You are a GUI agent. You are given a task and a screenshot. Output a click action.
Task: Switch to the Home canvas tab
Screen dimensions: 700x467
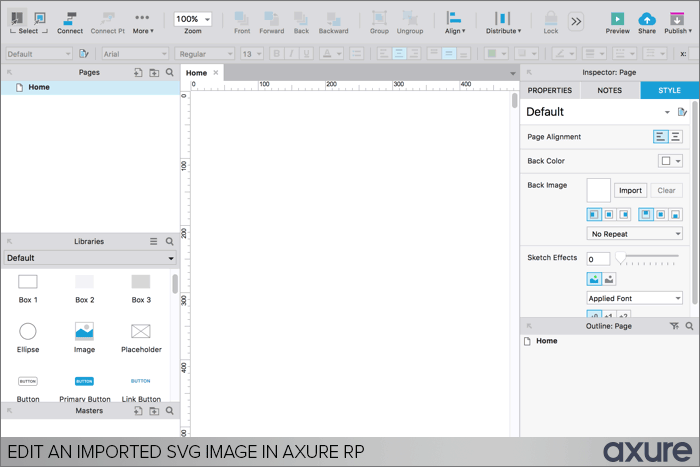(196, 73)
